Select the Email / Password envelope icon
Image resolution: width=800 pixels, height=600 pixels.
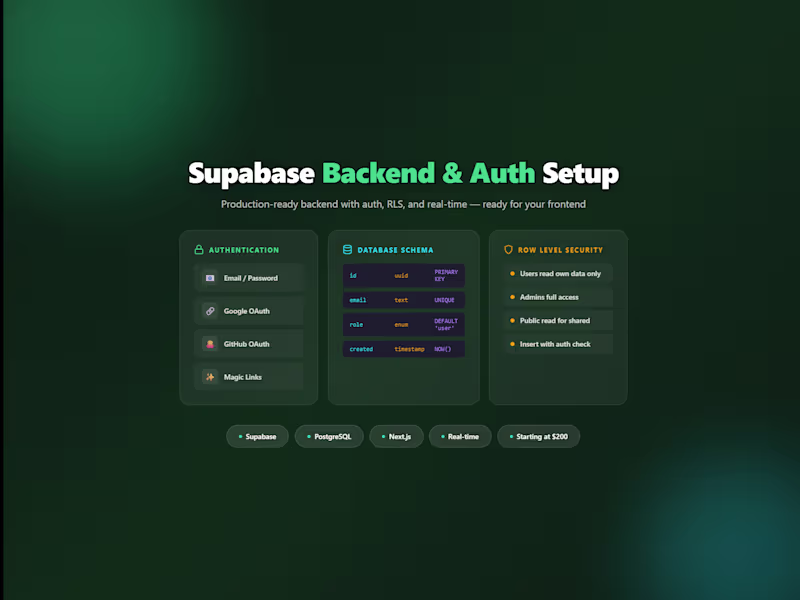click(209, 278)
